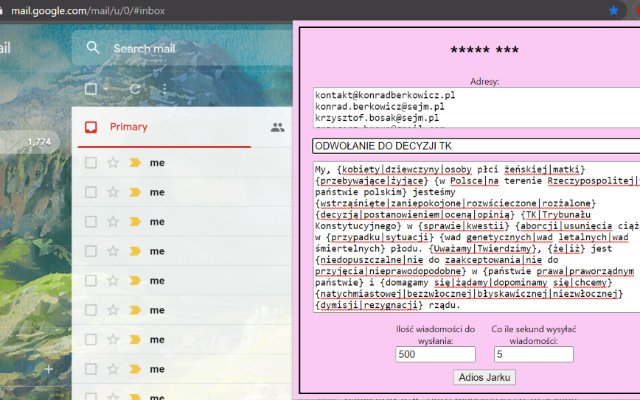The width and height of the screenshot is (640, 400).
Task: Star the third email from me
Action: point(113,222)
